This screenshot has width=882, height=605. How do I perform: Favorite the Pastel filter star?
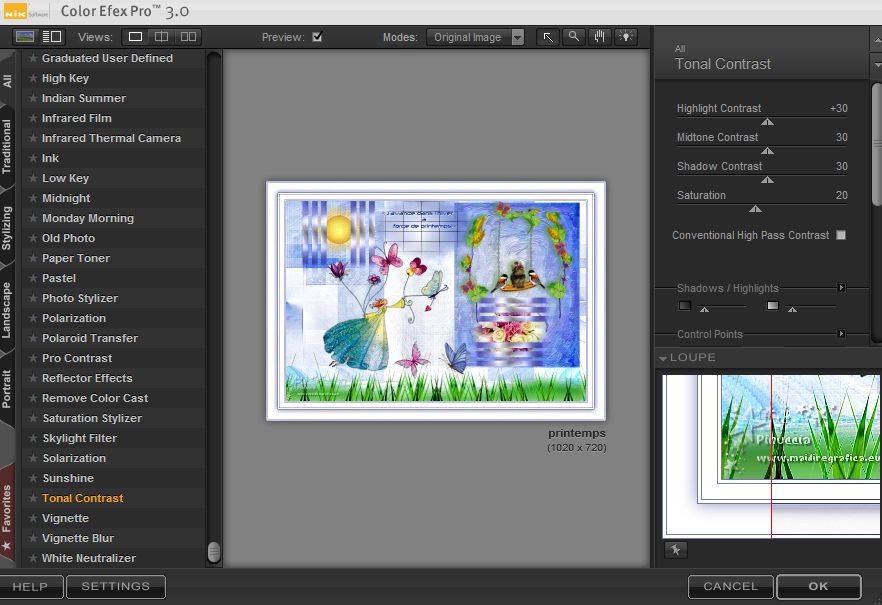click(33, 278)
